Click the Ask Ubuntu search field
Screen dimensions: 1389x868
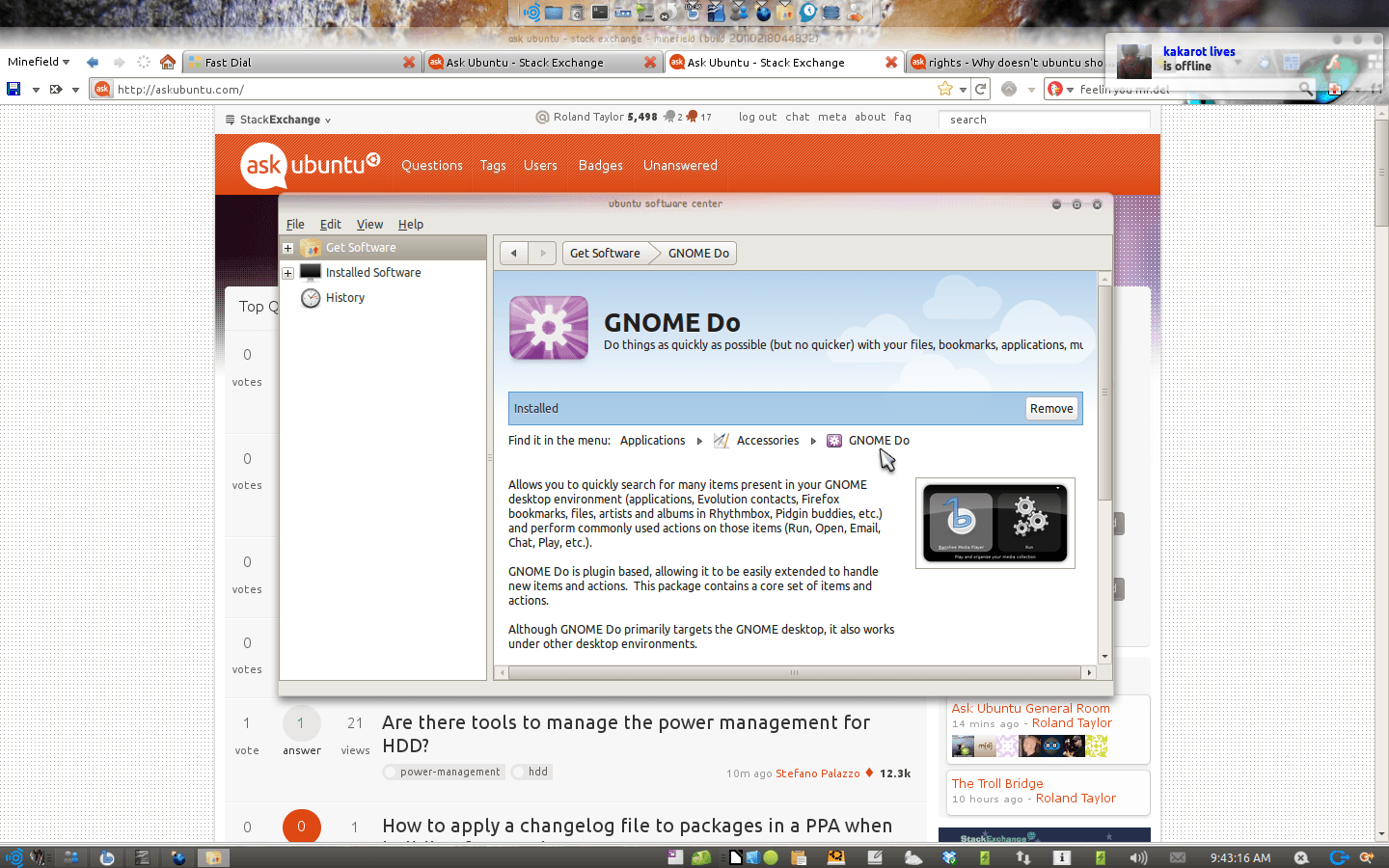pos(1044,120)
